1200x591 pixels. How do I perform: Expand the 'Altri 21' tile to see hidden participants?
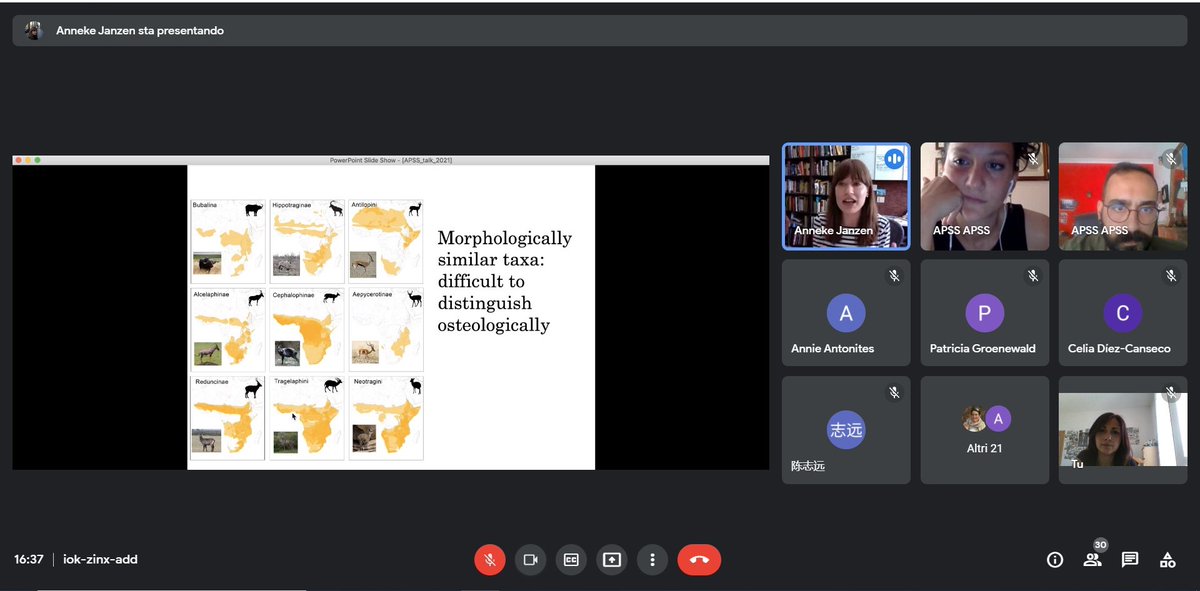[984, 429]
